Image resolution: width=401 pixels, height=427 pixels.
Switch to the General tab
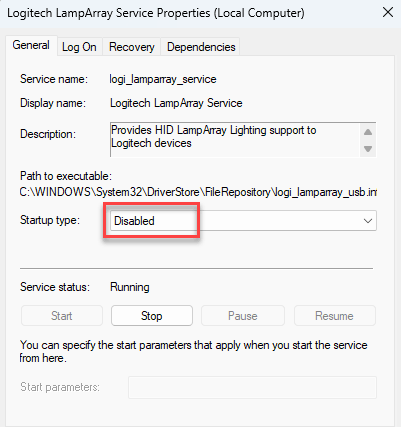click(31, 45)
